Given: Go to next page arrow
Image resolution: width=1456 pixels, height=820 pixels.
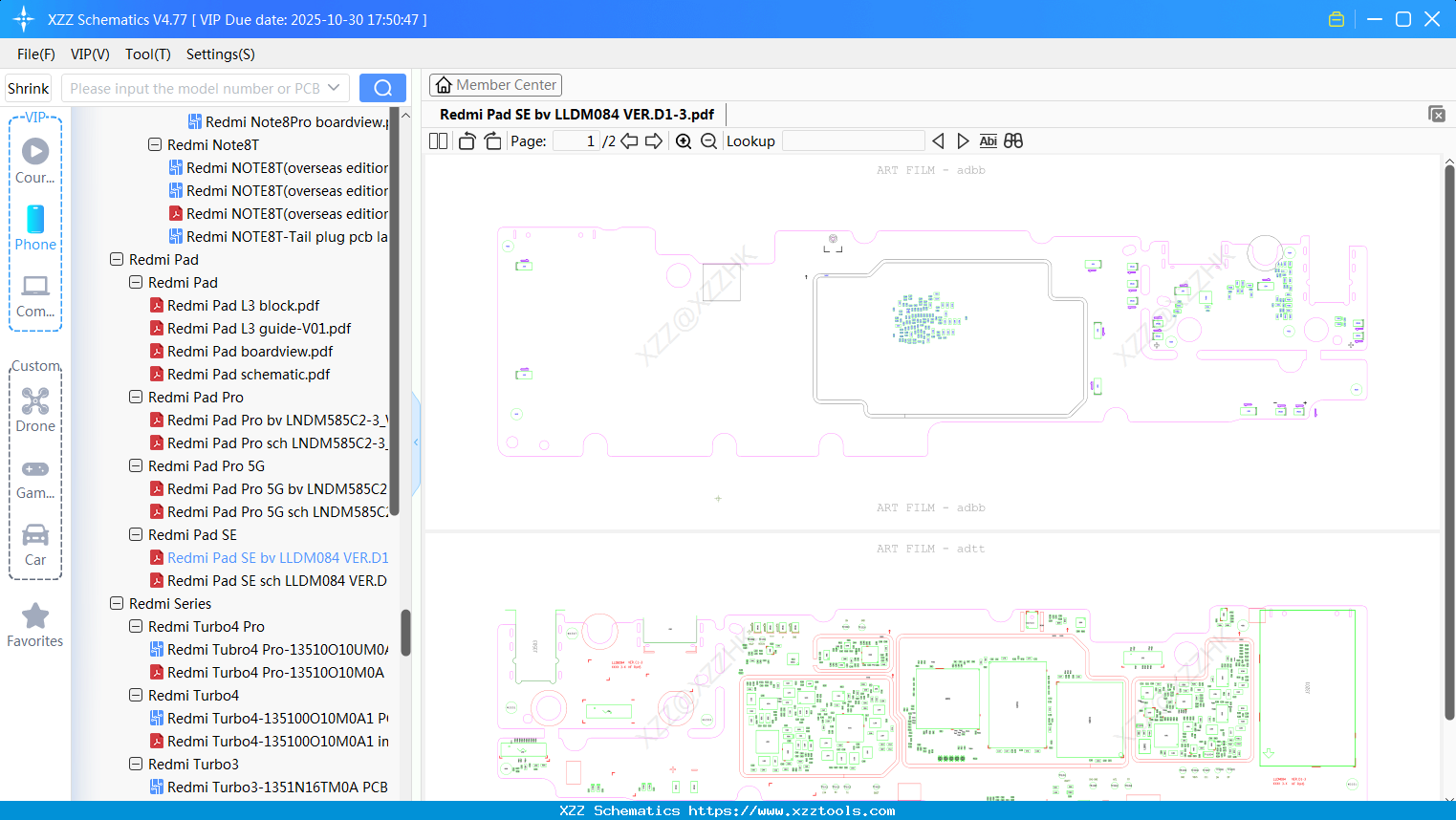Looking at the screenshot, I should 654,141.
